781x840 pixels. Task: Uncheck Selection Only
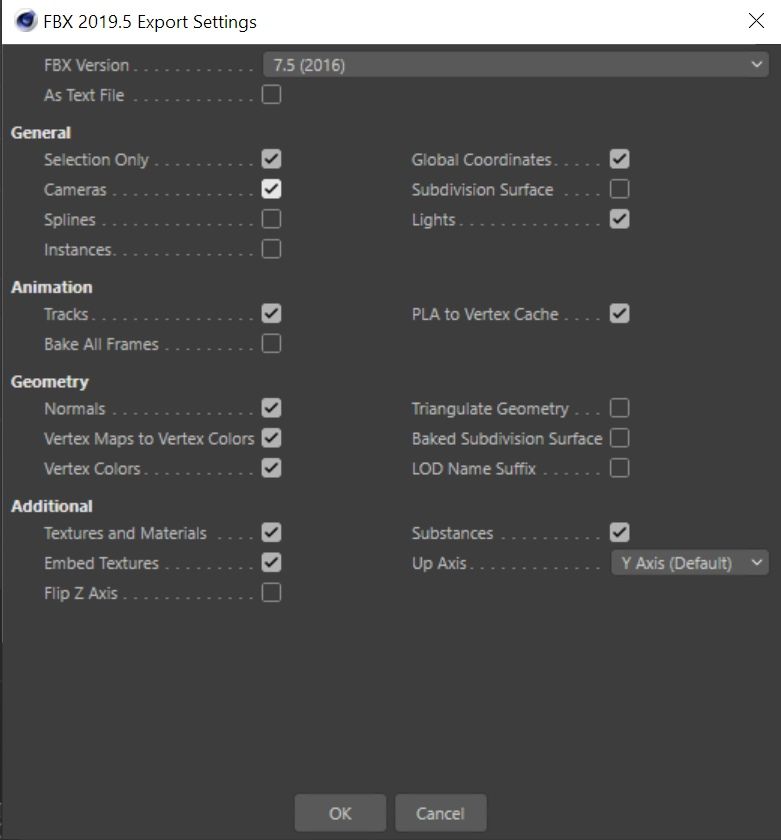(x=271, y=159)
